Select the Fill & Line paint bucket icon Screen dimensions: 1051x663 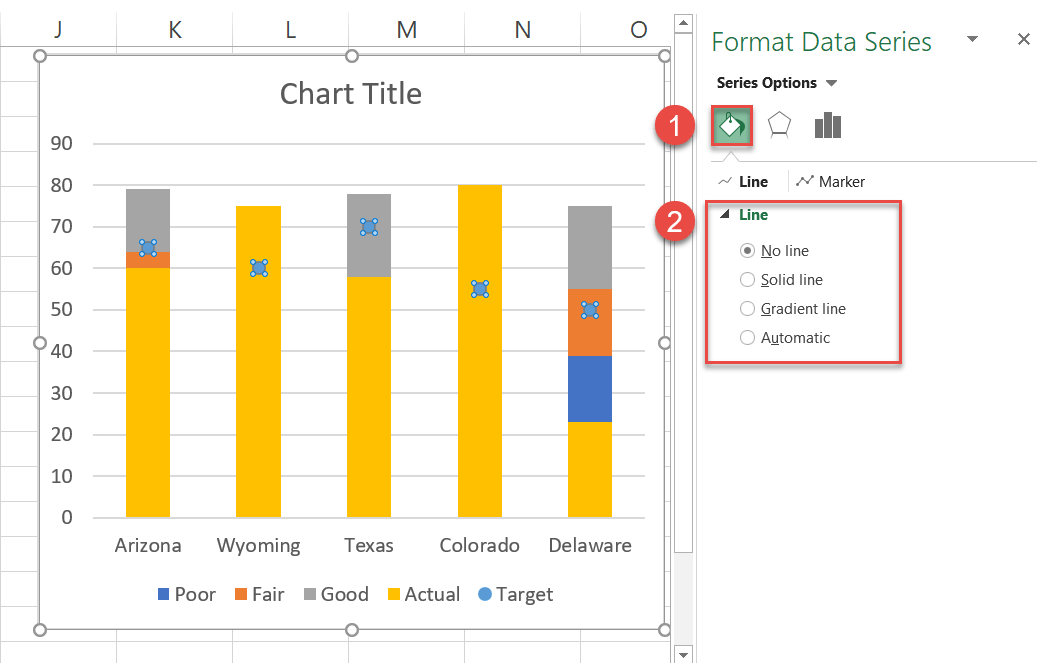coord(731,125)
